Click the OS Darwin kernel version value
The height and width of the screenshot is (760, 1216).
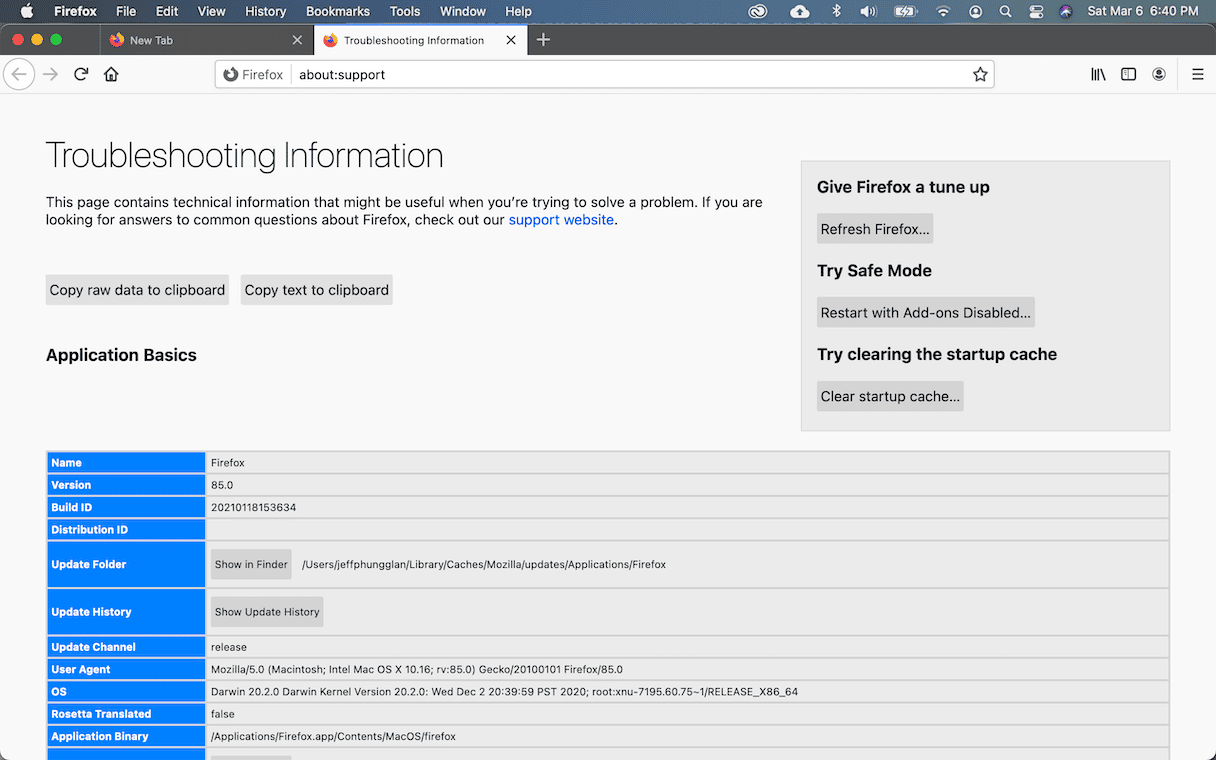504,691
